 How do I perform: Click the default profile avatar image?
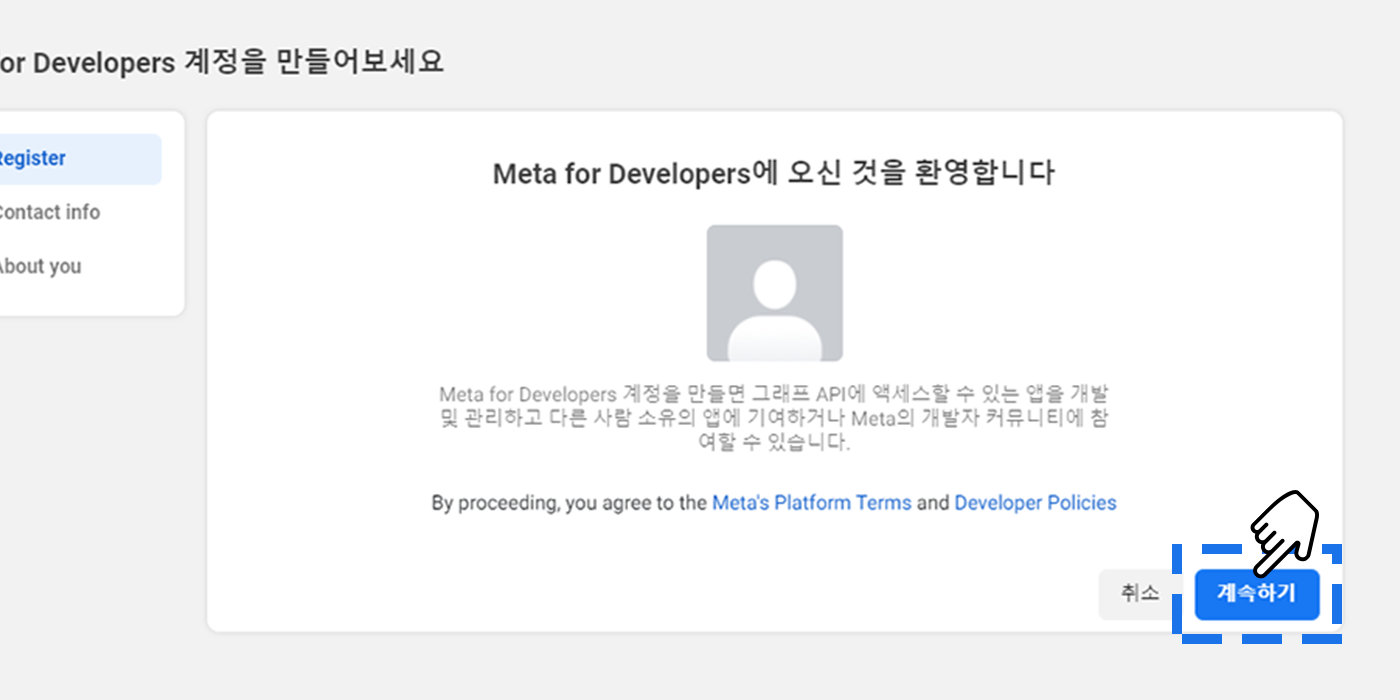[x=775, y=293]
